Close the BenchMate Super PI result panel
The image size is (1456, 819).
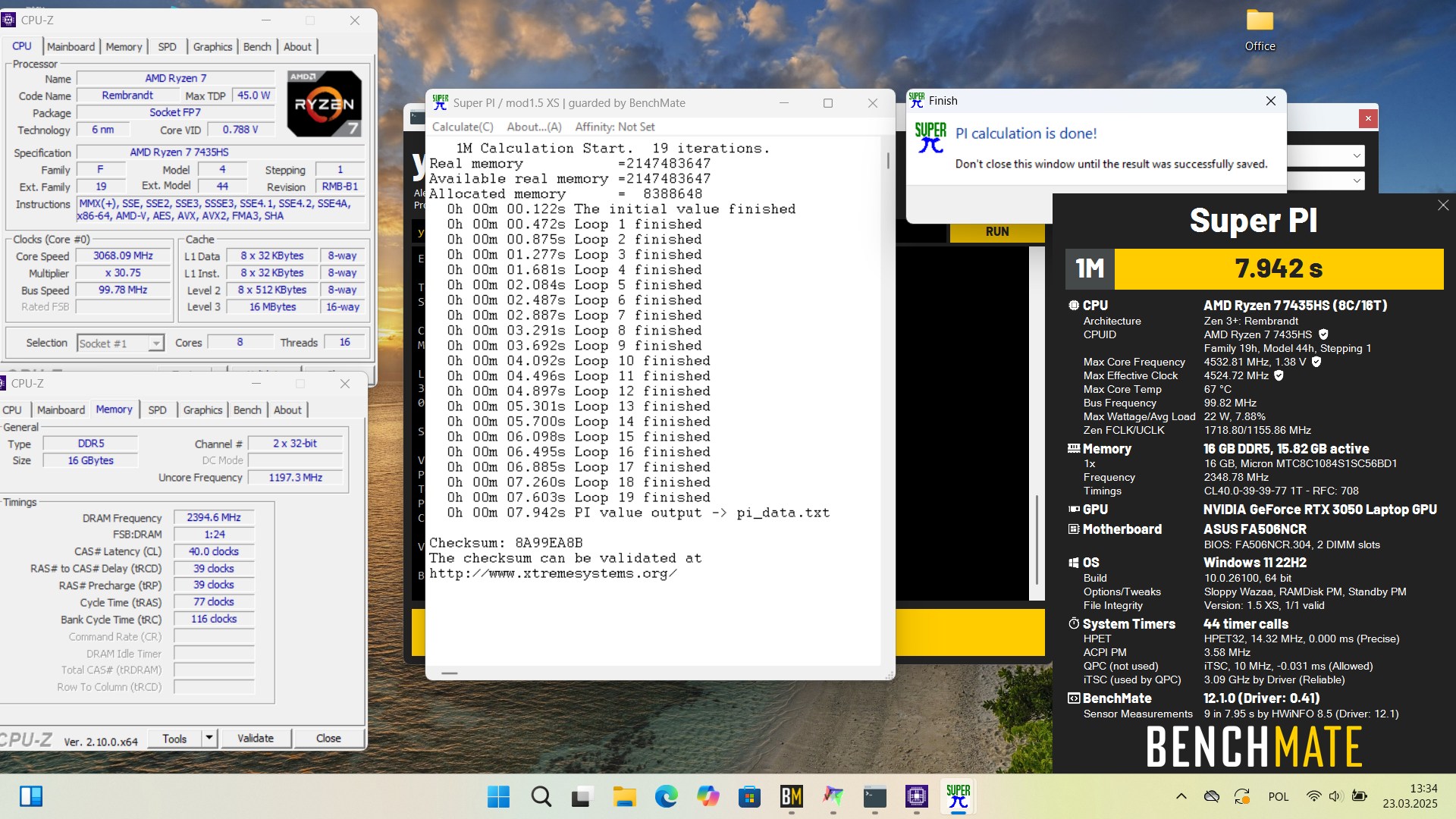click(1443, 206)
